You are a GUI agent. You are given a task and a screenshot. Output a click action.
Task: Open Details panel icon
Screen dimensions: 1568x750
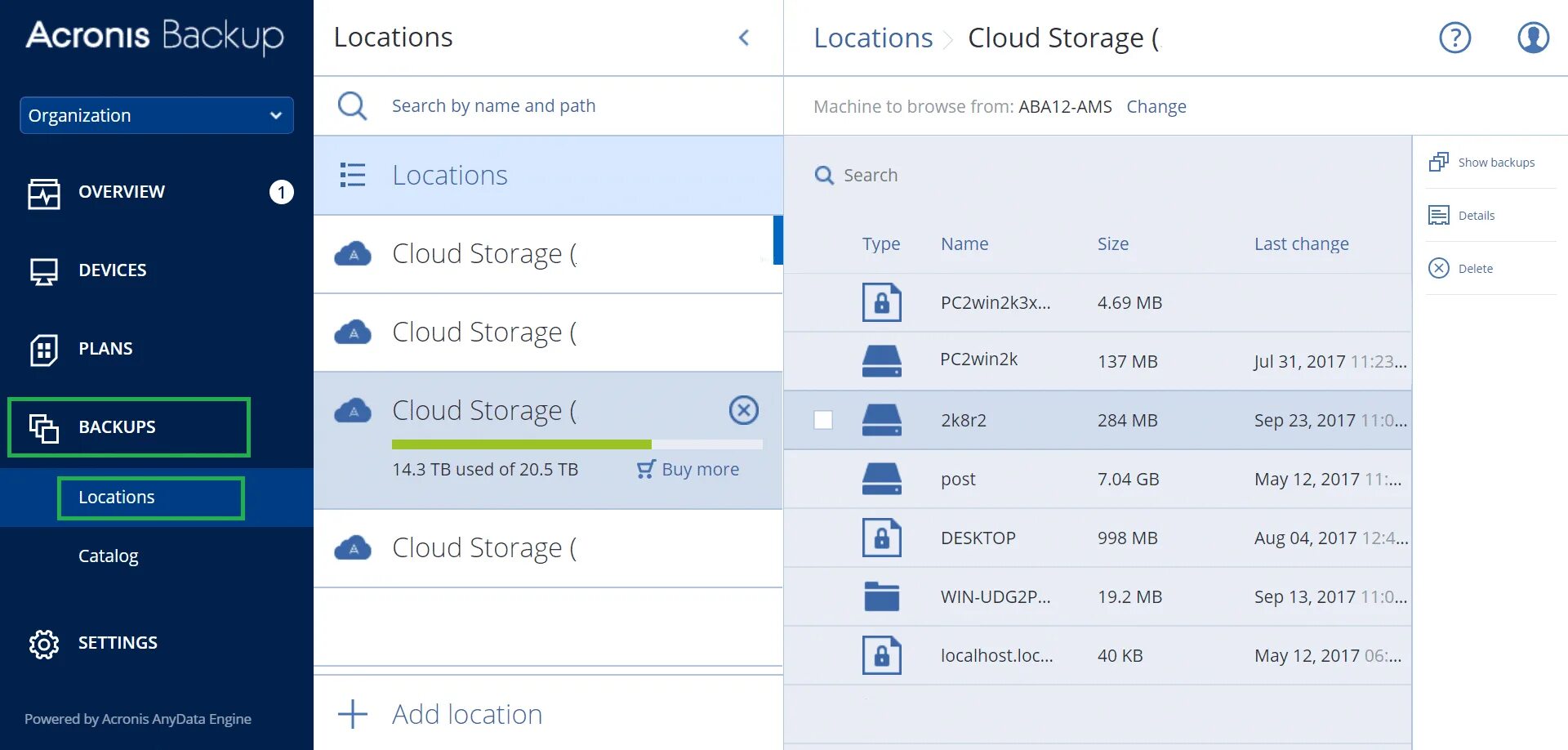click(x=1439, y=215)
